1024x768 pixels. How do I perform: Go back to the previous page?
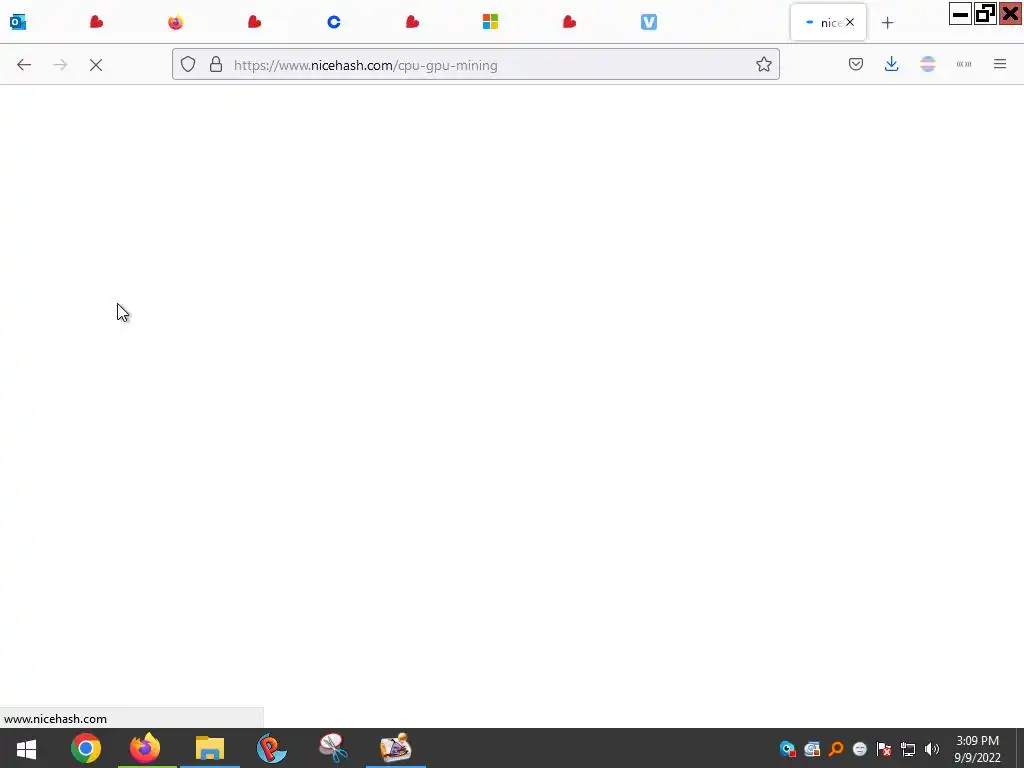click(24, 65)
